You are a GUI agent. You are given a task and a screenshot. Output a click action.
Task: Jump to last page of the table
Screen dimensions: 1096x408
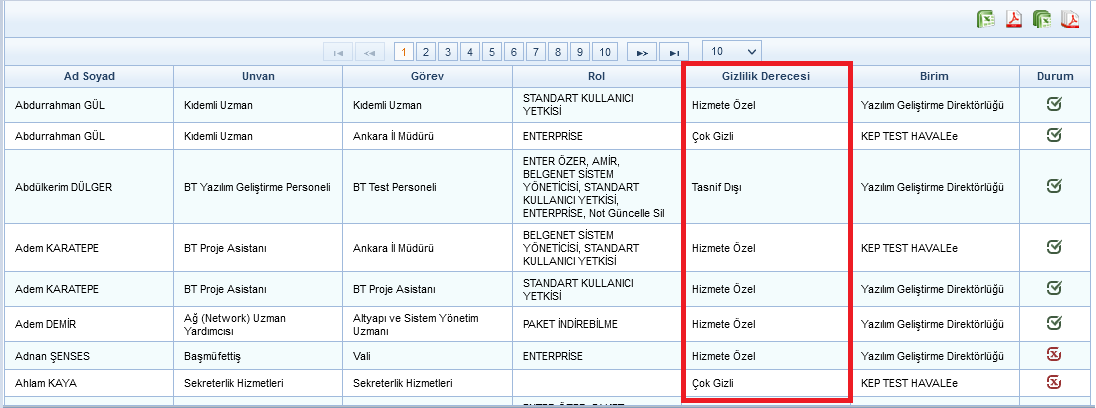675,52
